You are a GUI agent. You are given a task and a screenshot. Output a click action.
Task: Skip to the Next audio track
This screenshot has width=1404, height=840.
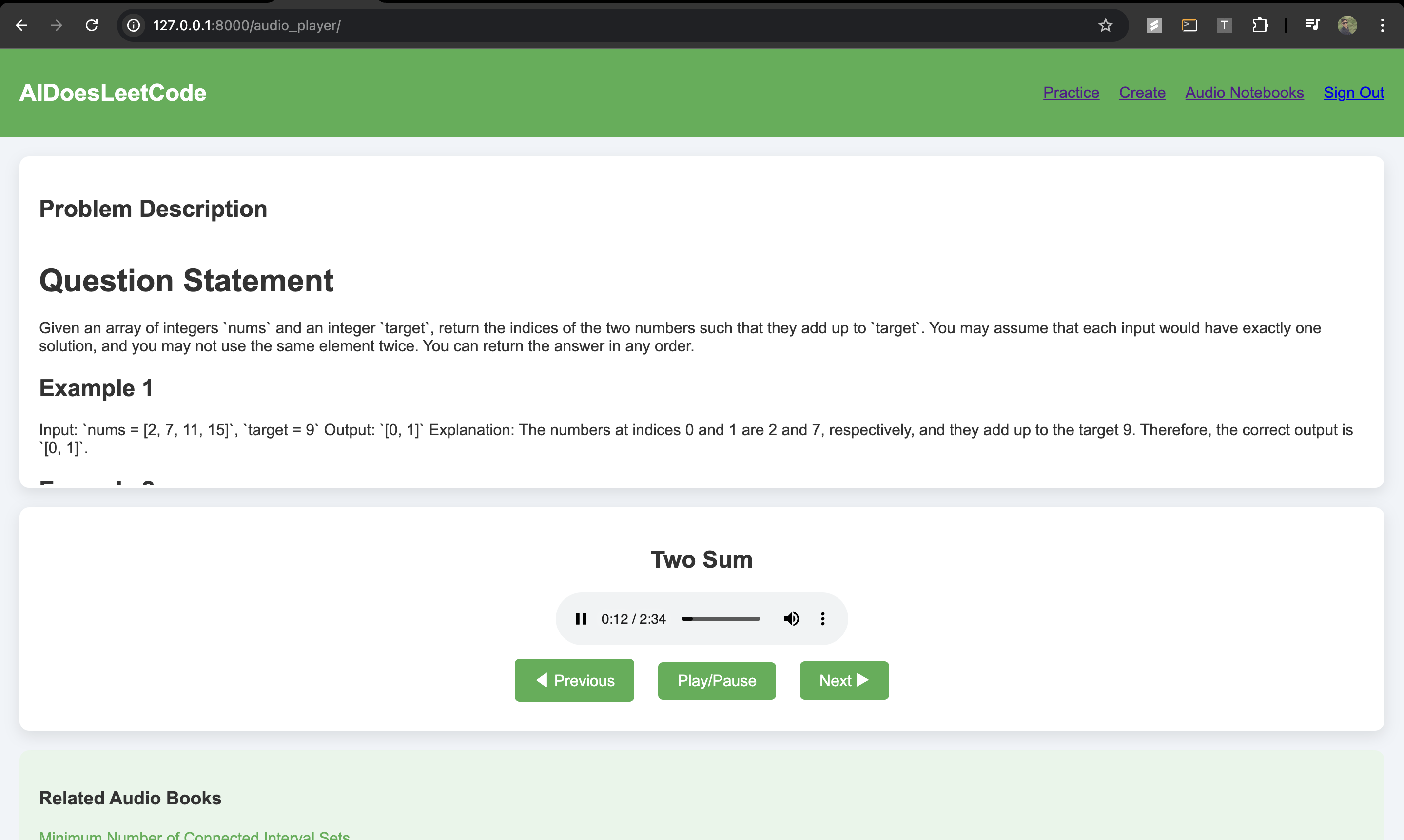(x=844, y=680)
